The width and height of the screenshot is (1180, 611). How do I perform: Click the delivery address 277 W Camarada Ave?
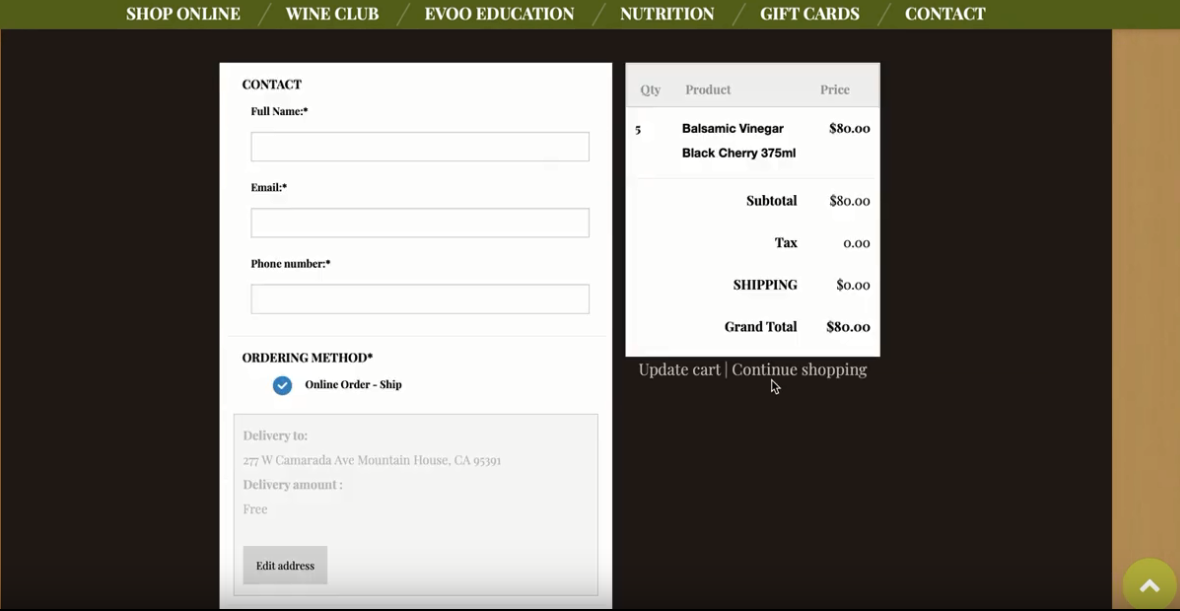[372, 460]
